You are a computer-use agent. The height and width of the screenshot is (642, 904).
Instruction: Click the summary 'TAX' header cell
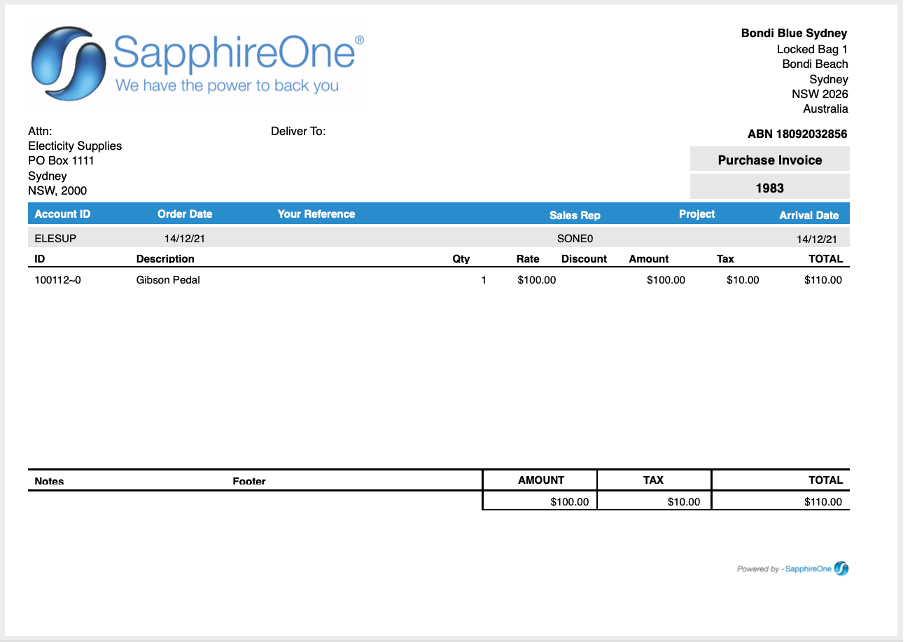pyautogui.click(x=654, y=480)
